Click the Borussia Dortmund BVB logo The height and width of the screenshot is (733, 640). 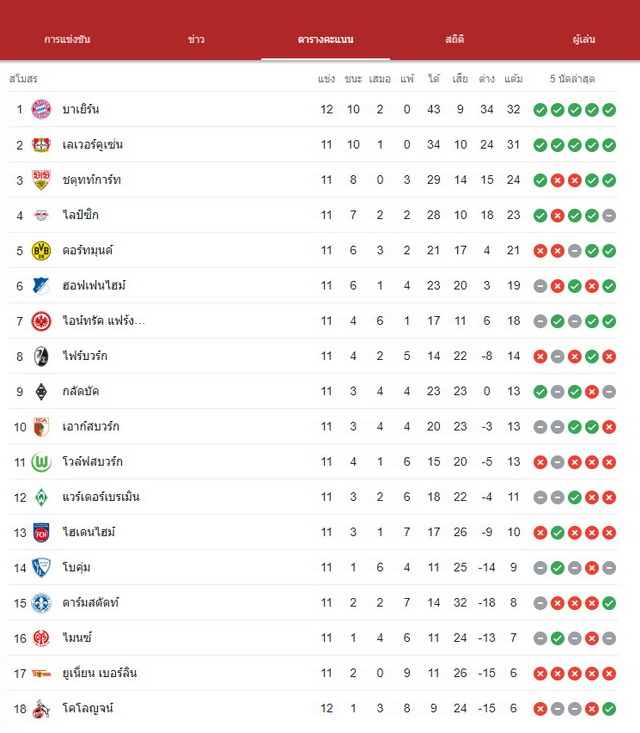[x=41, y=251]
